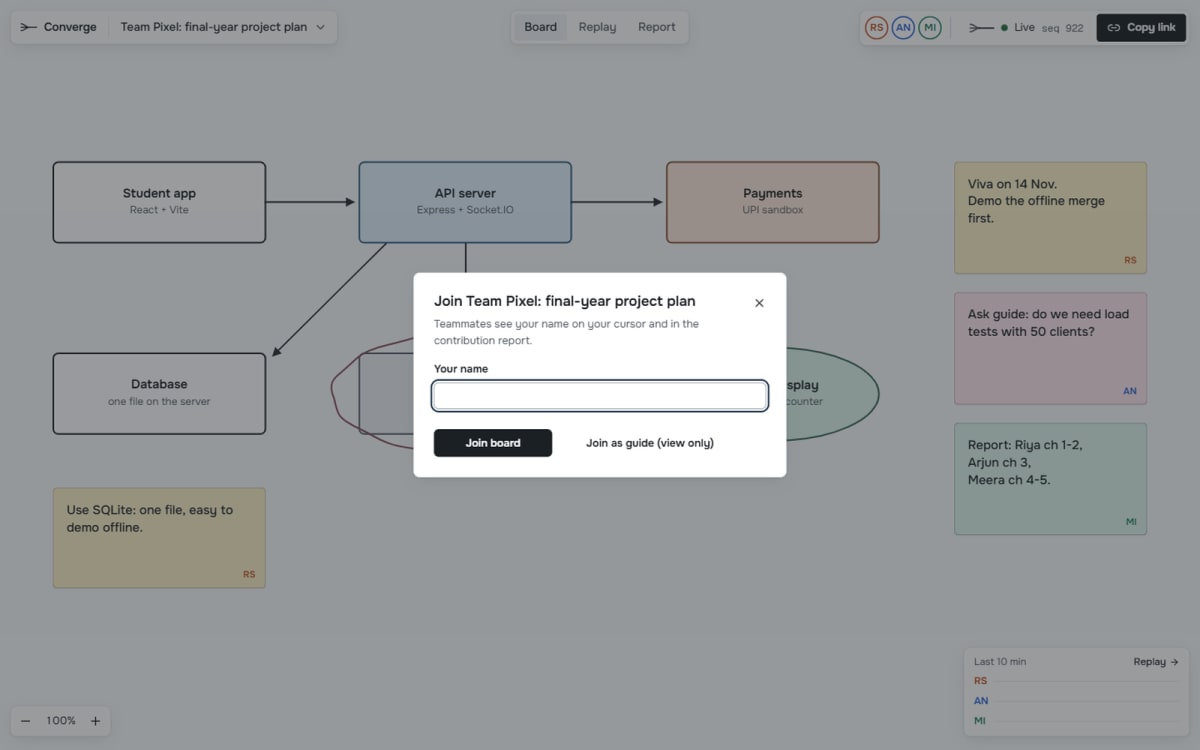This screenshot has height=750, width=1200.
Task: Select the Use SQLite sticky note
Action: tap(159, 538)
